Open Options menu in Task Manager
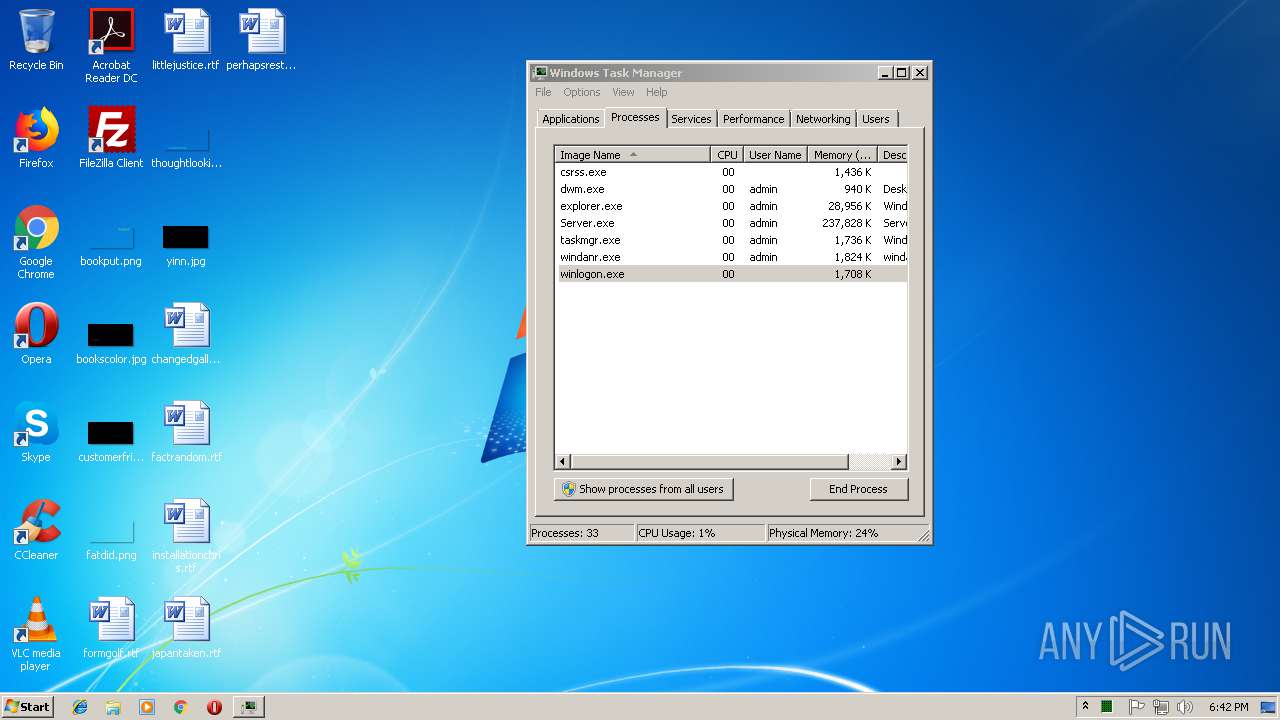Image resolution: width=1280 pixels, height=720 pixels. click(x=581, y=92)
